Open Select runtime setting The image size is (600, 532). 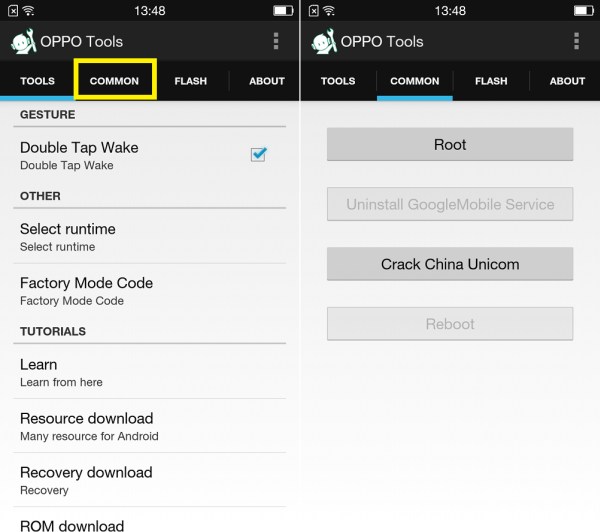click(x=150, y=237)
